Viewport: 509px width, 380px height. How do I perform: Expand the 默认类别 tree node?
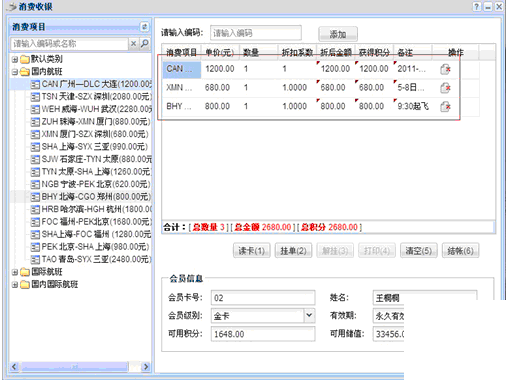[x=15, y=59]
